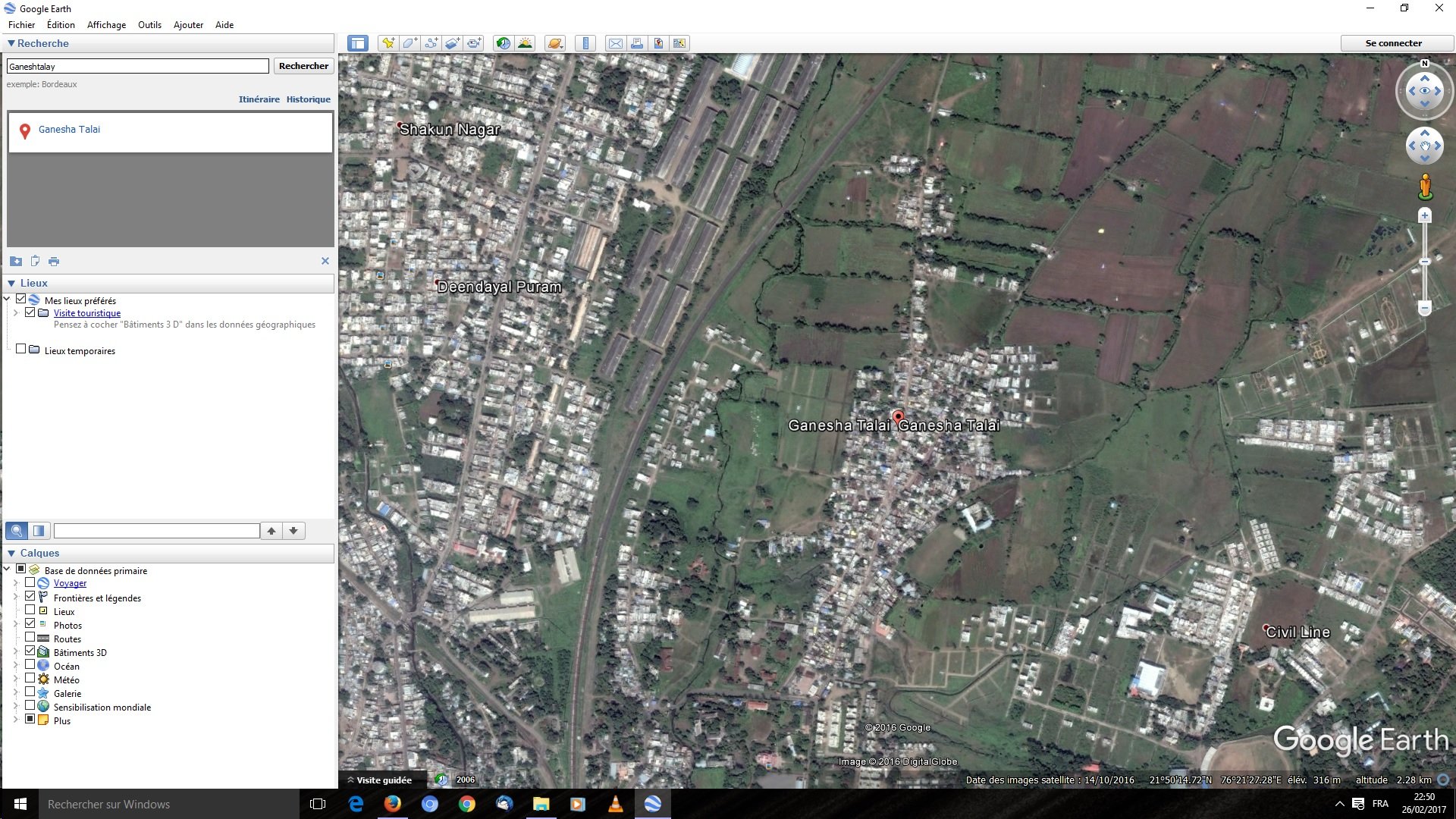Viewport: 1456px width, 819px height.
Task: Toggle sunlight across the landscape
Action: tap(526, 43)
